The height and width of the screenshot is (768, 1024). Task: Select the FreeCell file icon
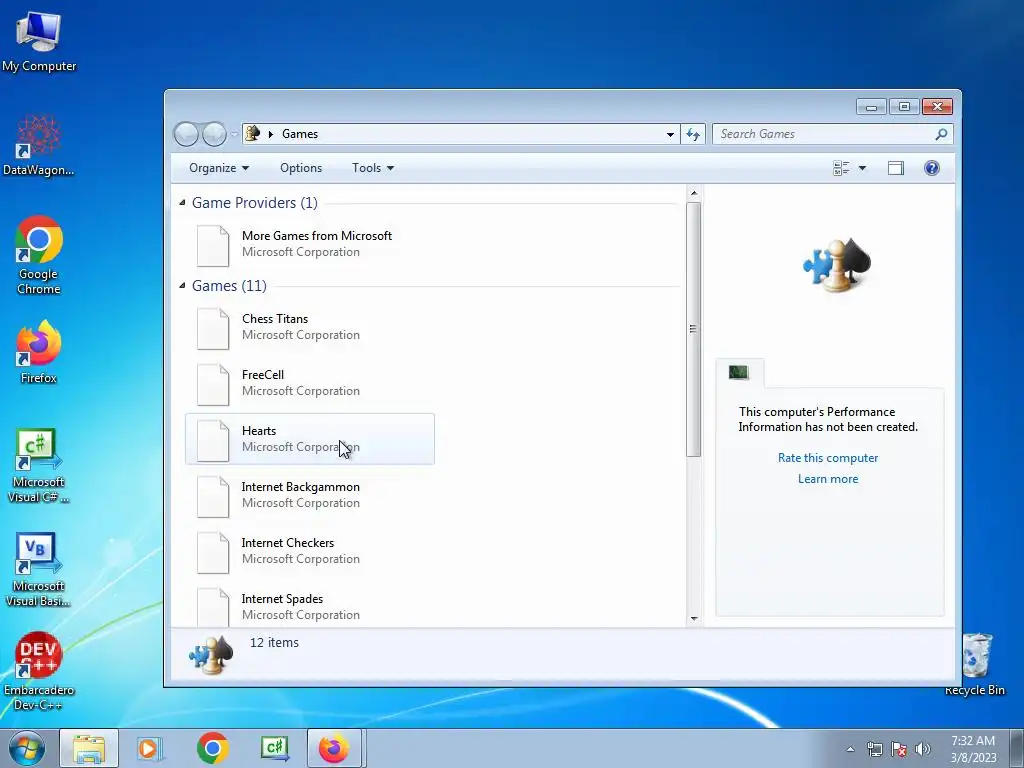point(213,385)
